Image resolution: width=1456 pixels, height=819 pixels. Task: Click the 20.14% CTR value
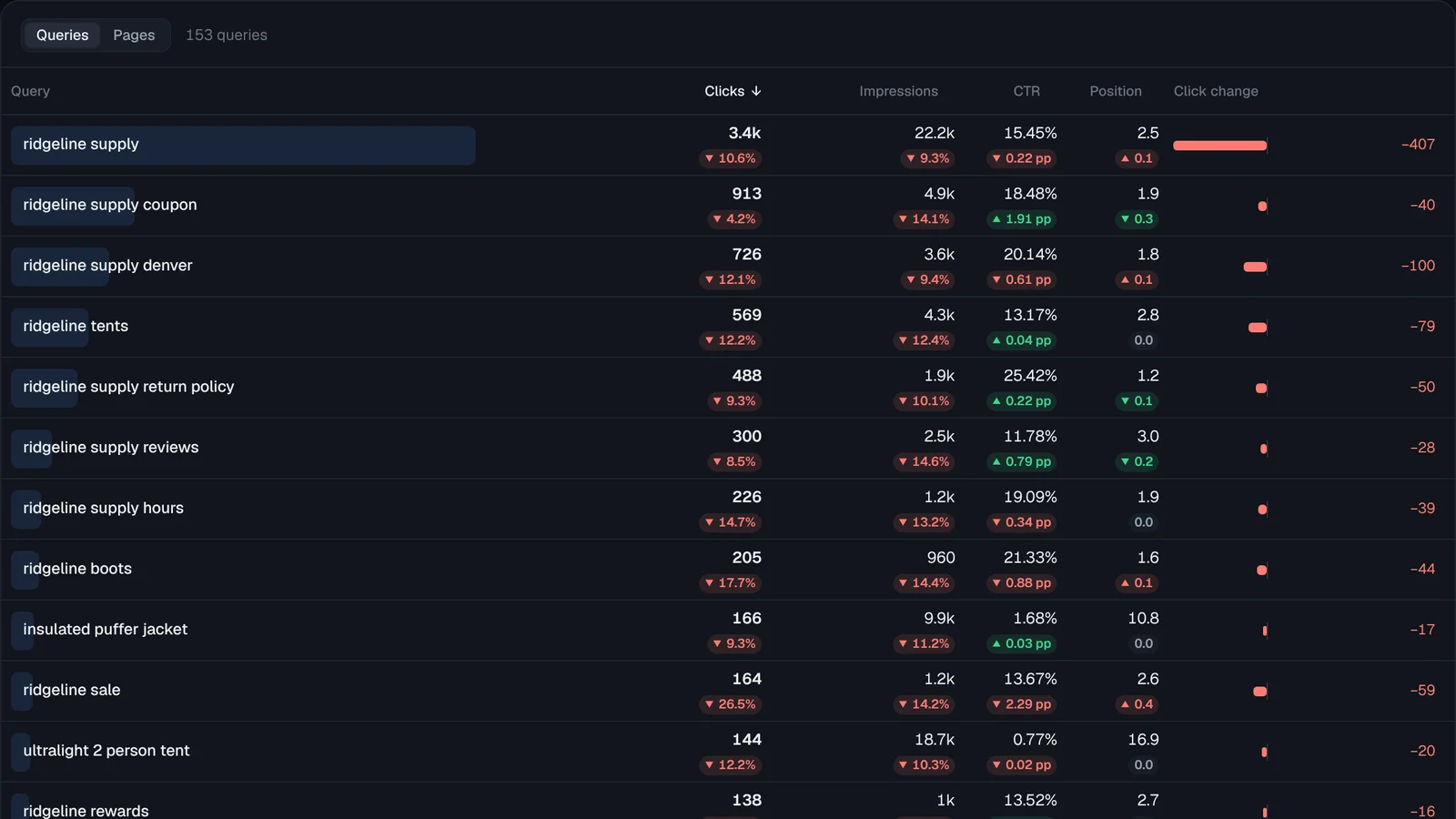pos(1030,255)
